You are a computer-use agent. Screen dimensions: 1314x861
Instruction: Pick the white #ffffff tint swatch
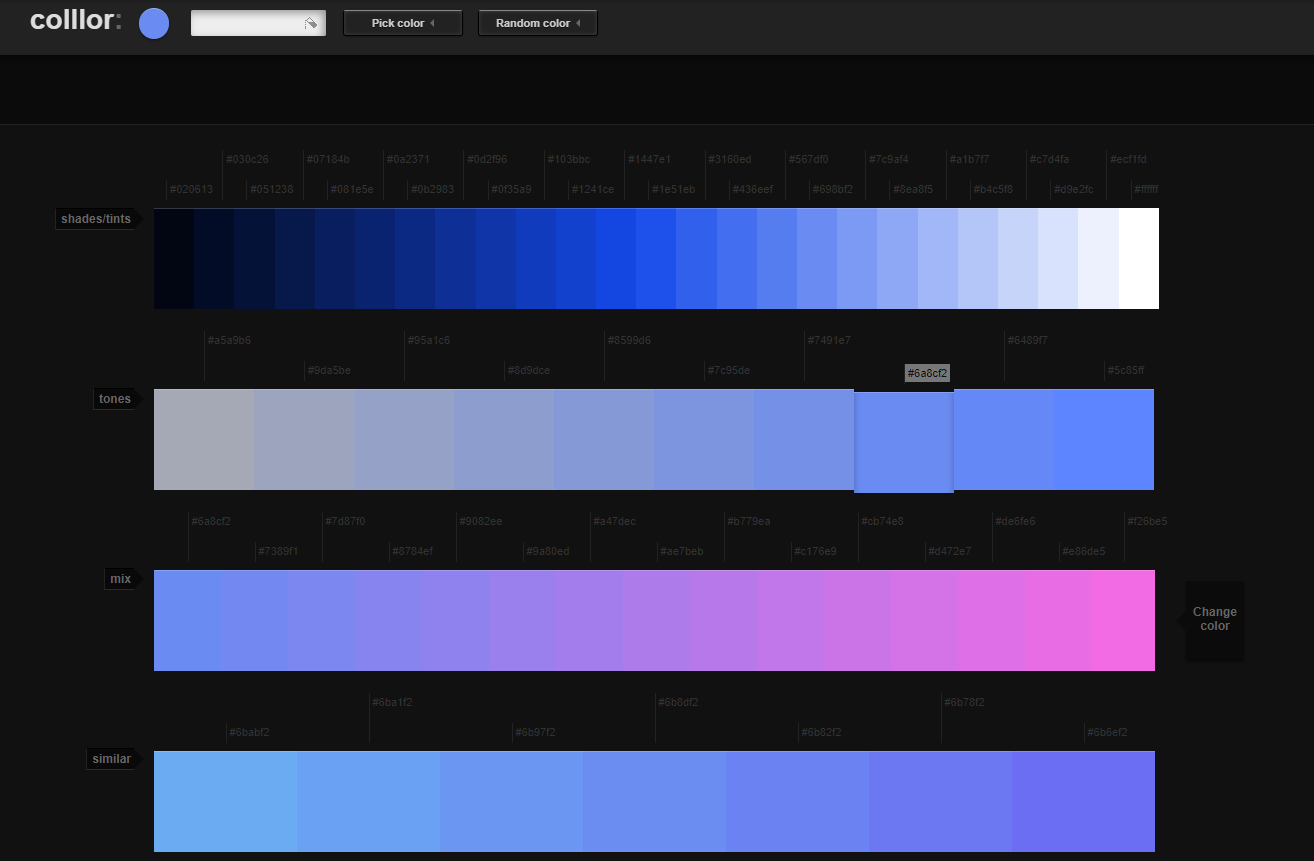tap(1138, 258)
